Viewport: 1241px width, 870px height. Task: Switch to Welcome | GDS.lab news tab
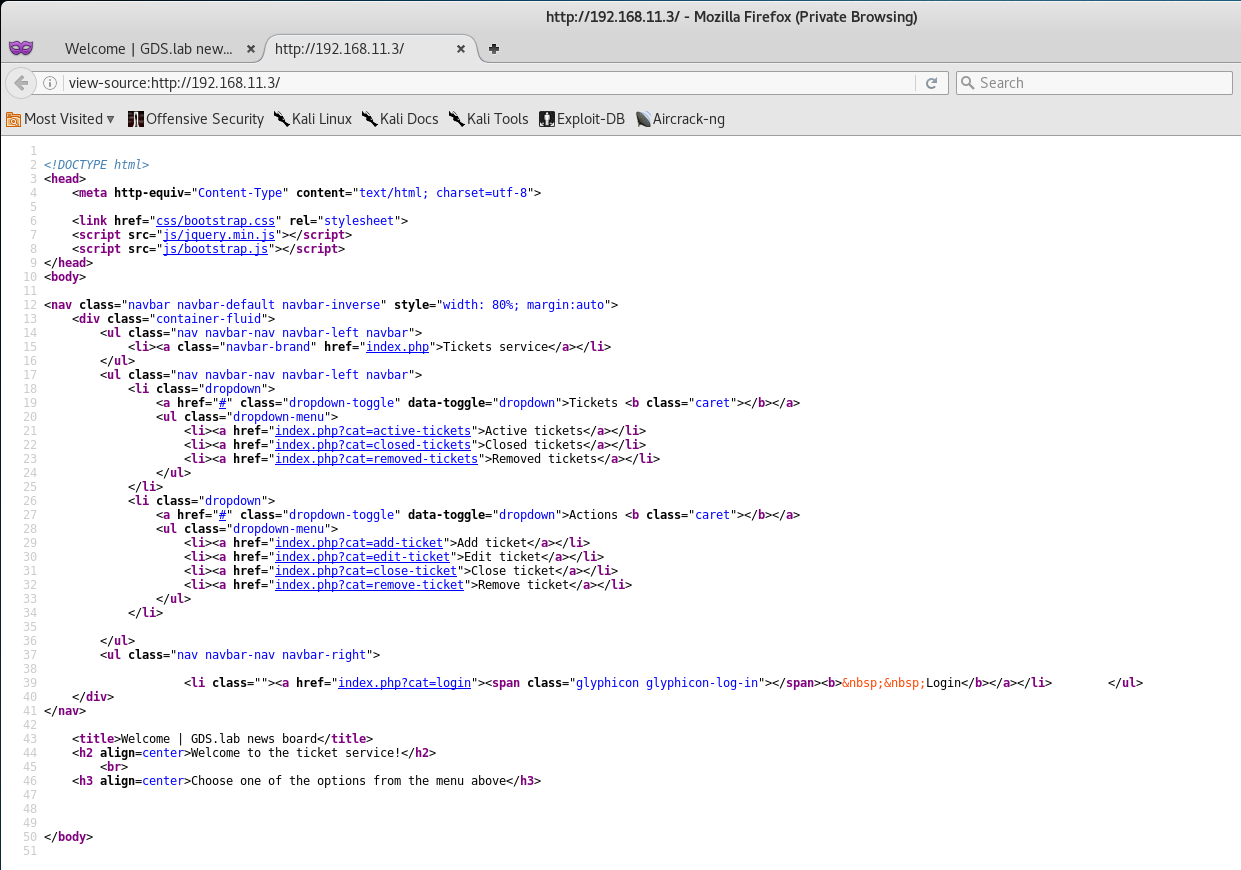[148, 48]
